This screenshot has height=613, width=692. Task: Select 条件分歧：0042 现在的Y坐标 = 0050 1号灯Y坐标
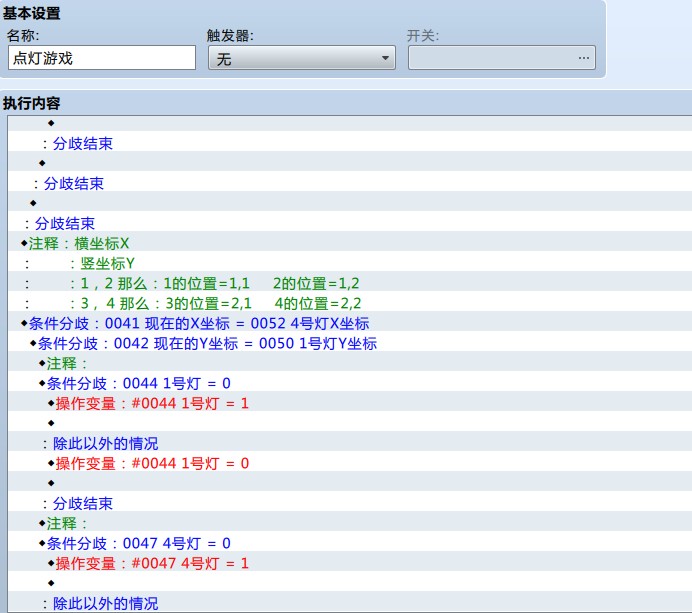(x=350, y=343)
